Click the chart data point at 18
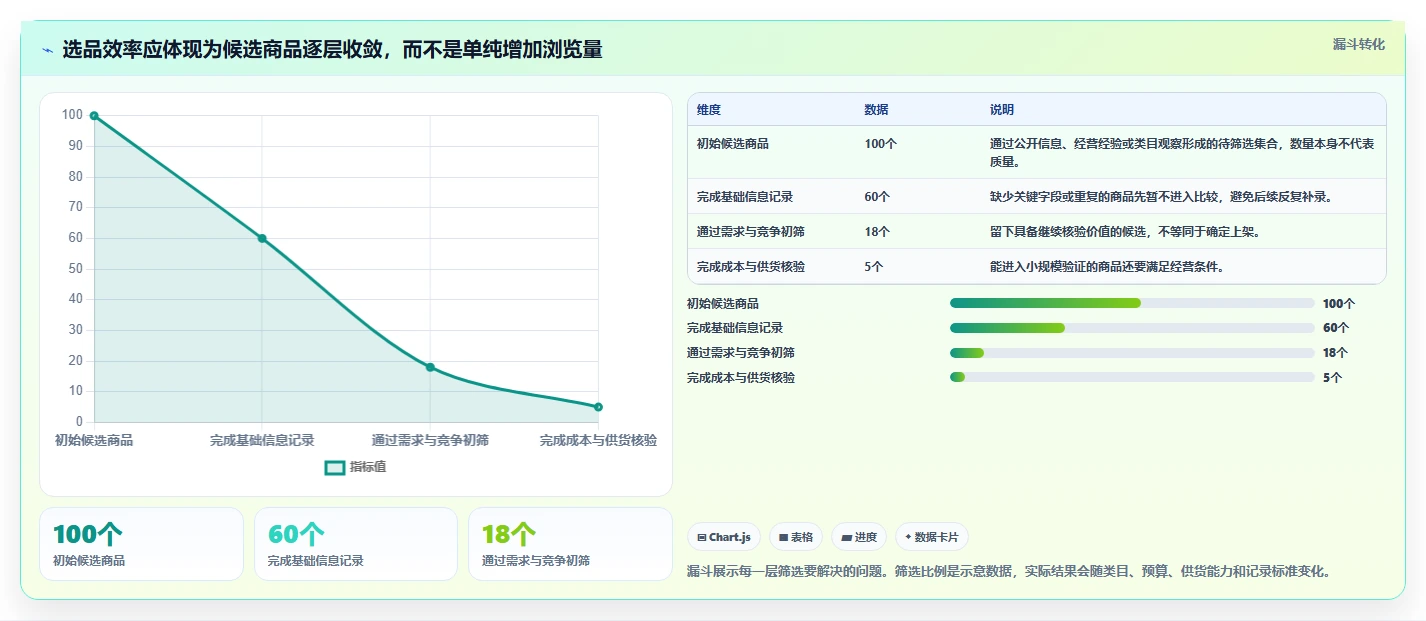This screenshot has width=1426, height=621. pyautogui.click(x=430, y=367)
